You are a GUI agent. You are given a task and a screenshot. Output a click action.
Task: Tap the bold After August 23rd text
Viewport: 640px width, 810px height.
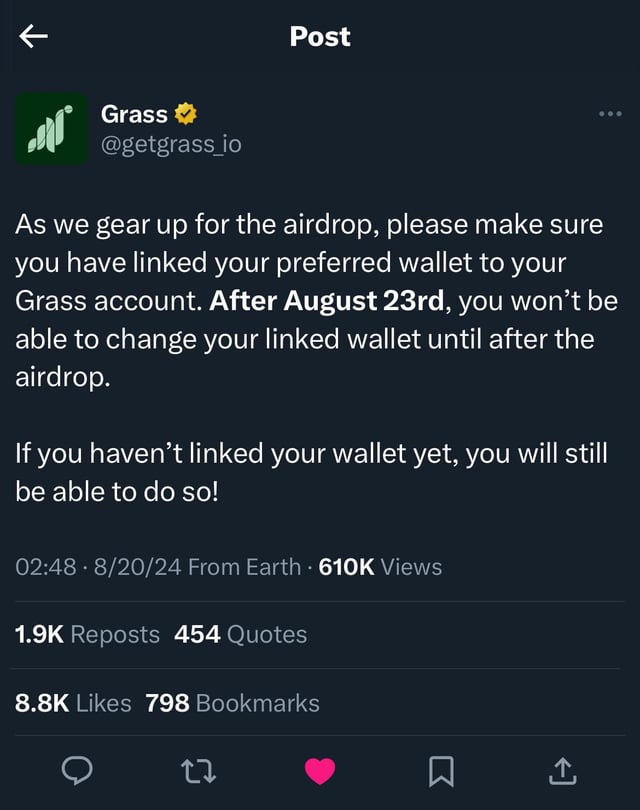319,301
